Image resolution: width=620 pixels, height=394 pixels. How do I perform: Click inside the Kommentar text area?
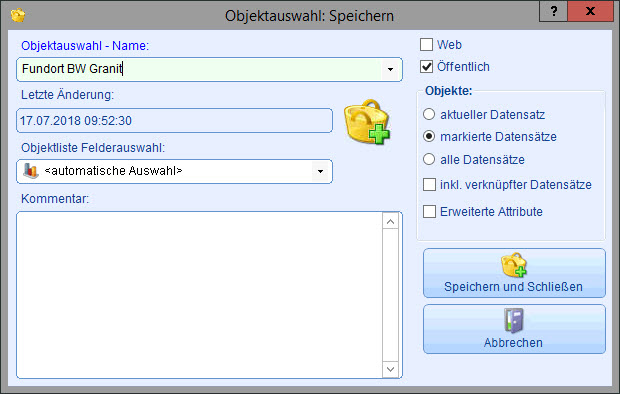(x=199, y=295)
